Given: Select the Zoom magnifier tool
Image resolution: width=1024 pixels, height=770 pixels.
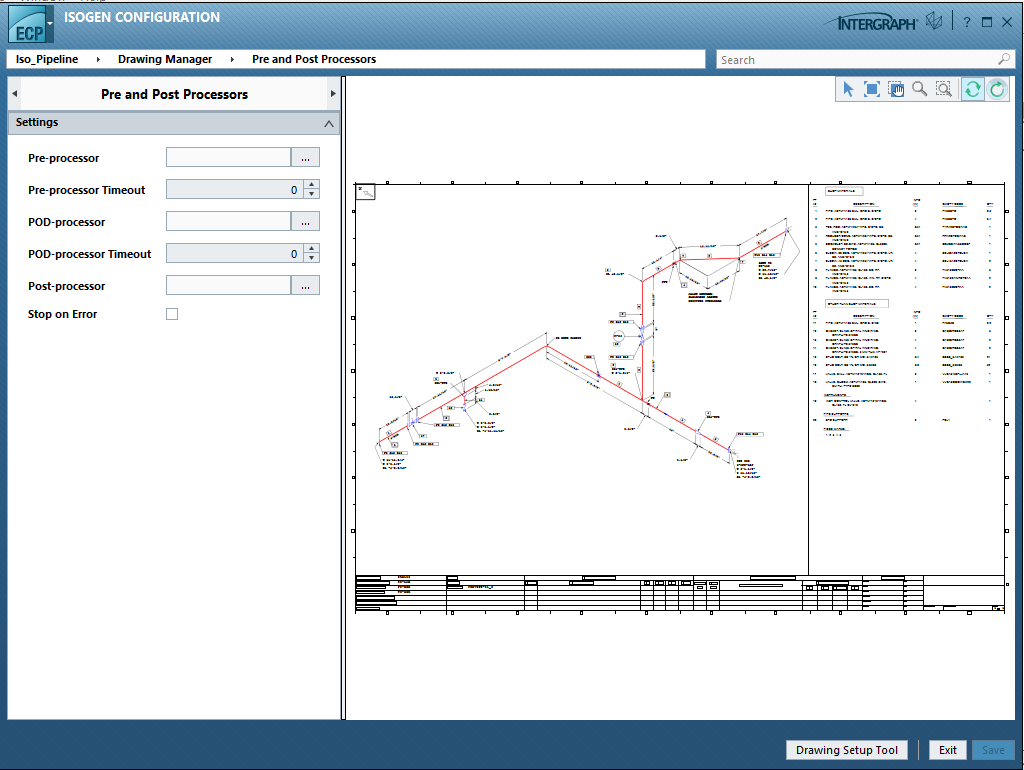Looking at the screenshot, I should [x=920, y=89].
